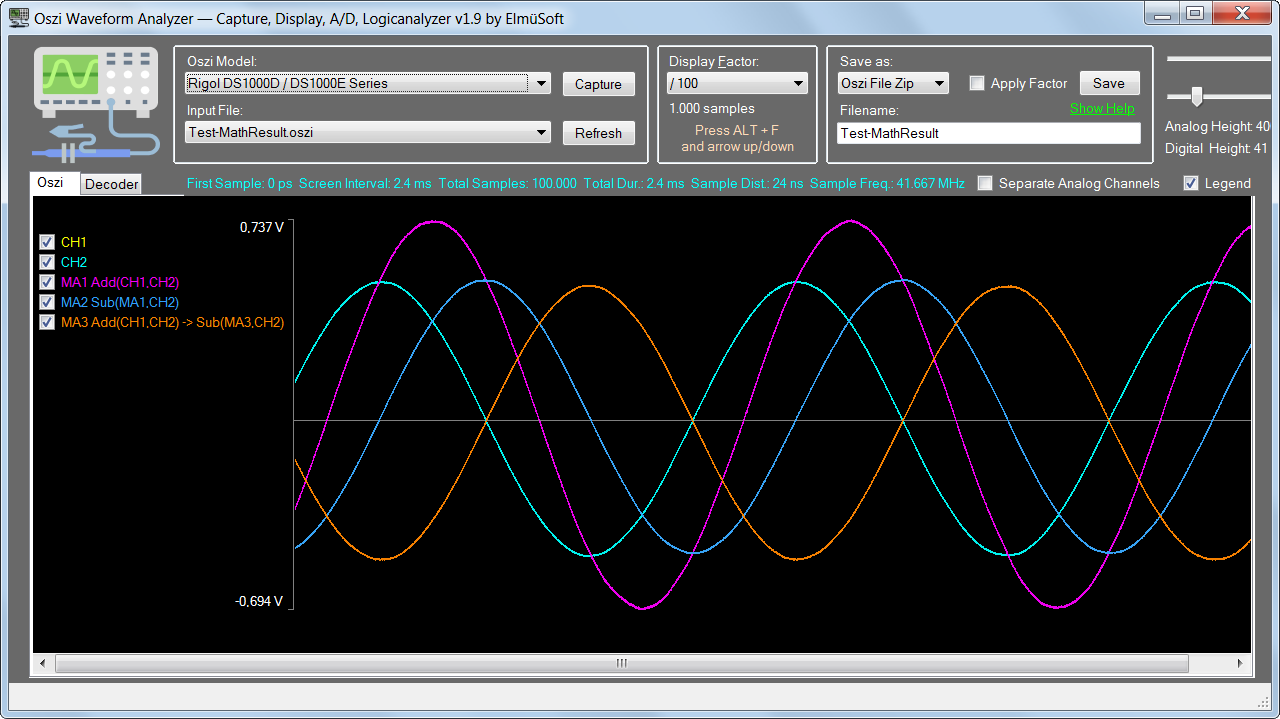
Task: Click the left scroll arrow of waveform scrollbar
Action: [x=43, y=664]
